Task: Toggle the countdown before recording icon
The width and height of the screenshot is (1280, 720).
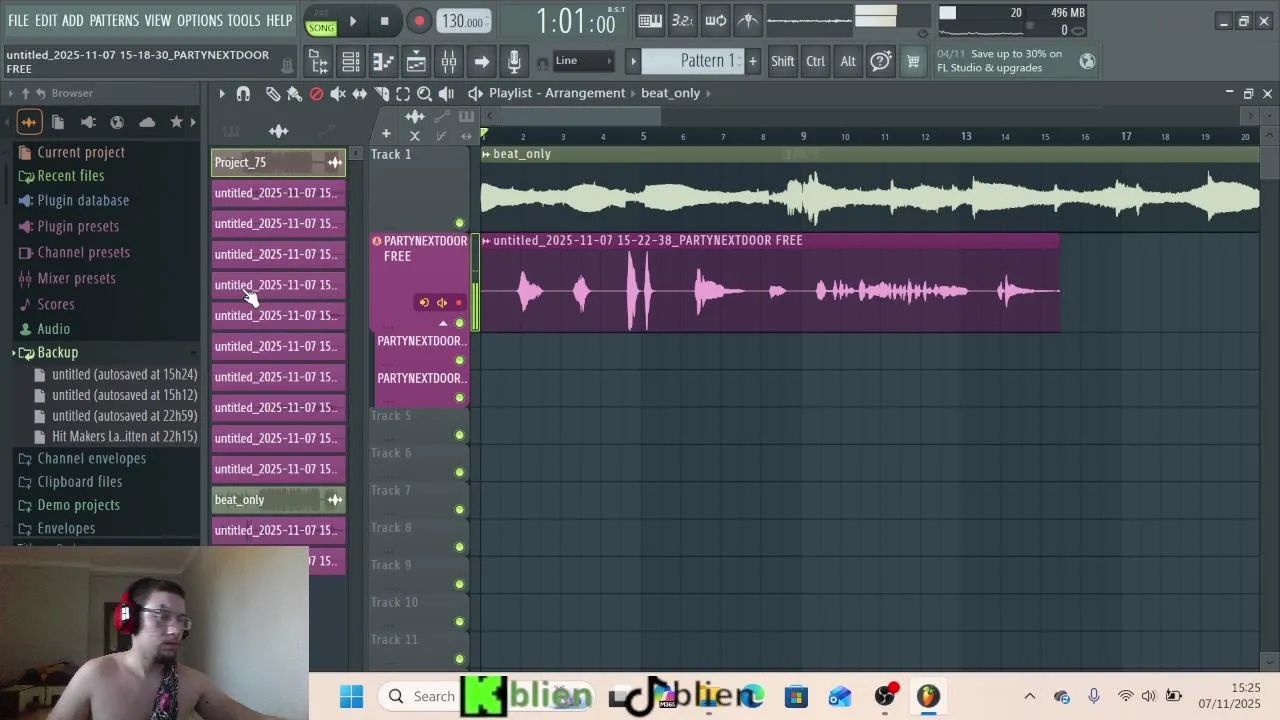Action: click(682, 20)
